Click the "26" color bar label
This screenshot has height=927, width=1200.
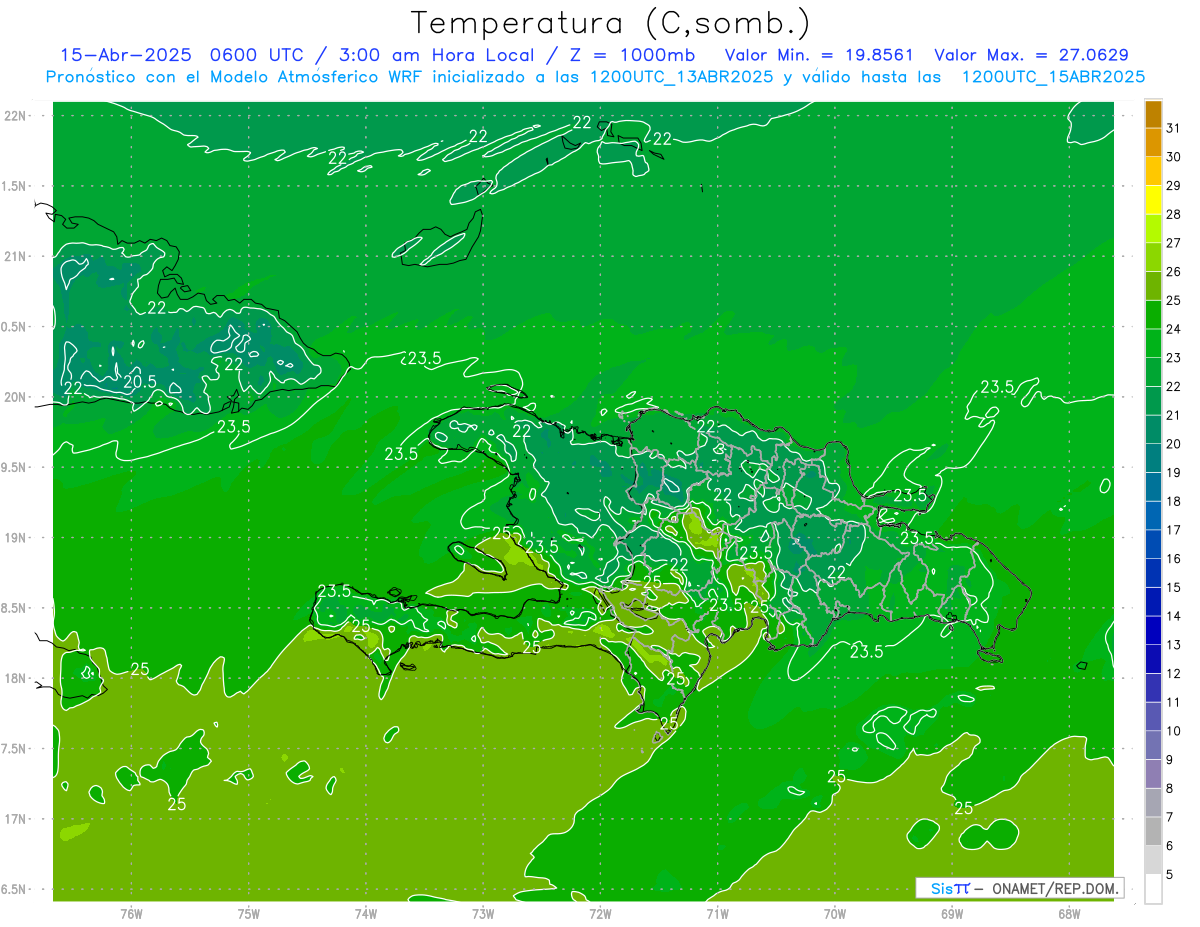1174,272
